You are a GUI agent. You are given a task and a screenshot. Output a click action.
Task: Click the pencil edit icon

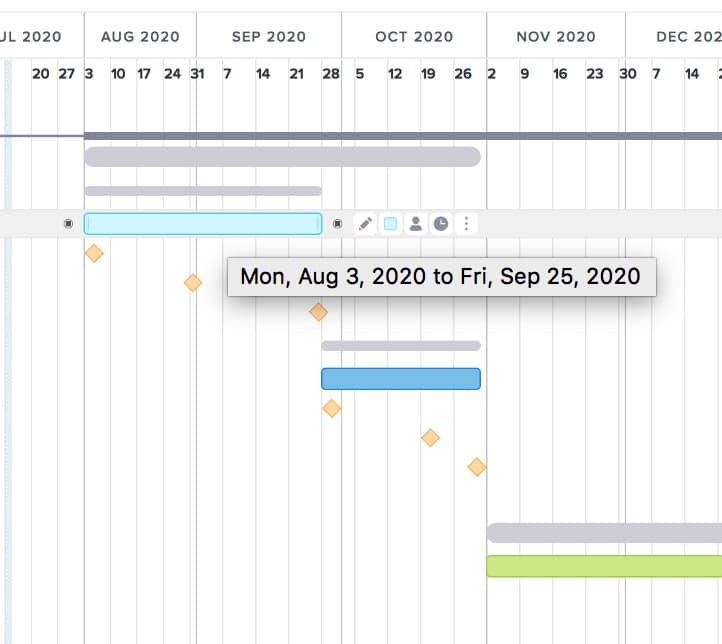[366, 224]
